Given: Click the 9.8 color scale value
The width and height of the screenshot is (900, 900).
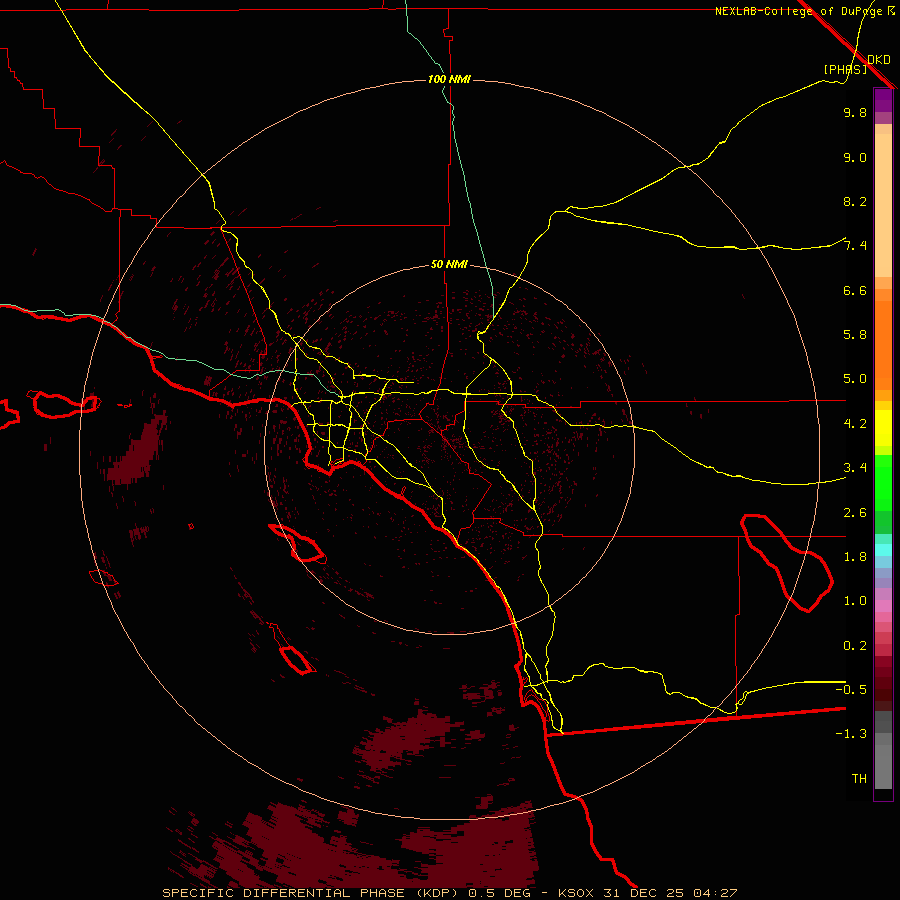Looking at the screenshot, I should click(x=855, y=112).
